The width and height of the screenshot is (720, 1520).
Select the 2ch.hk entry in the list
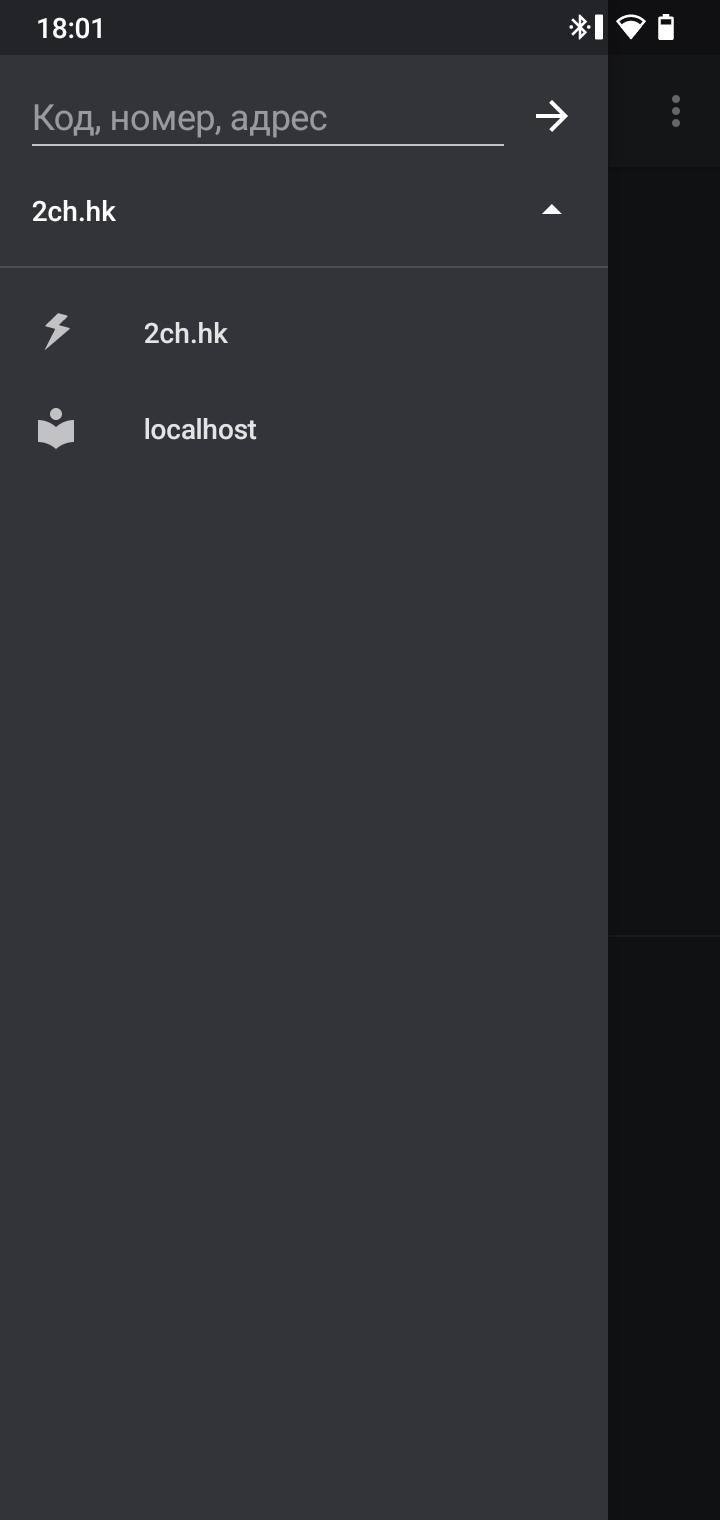[x=304, y=332]
